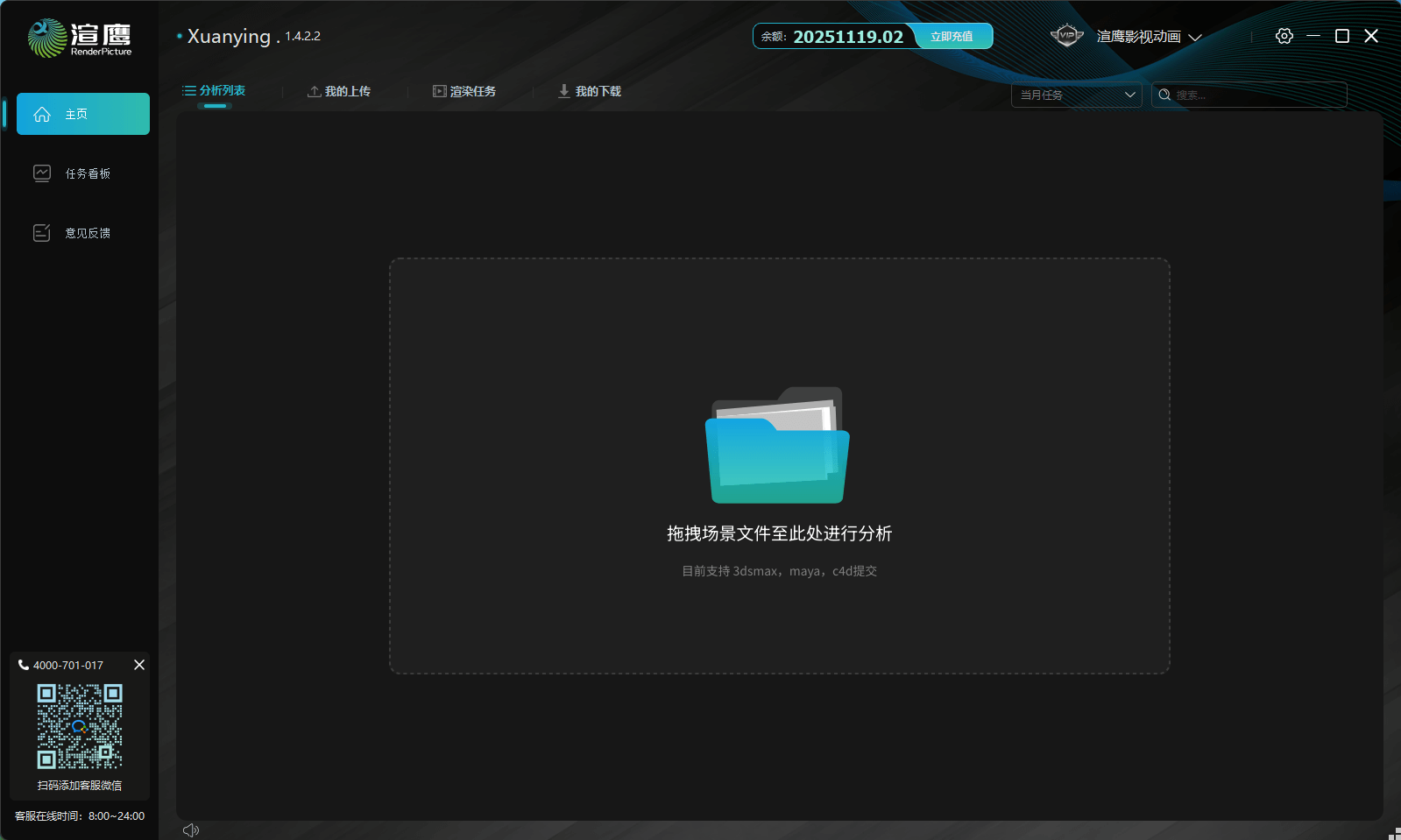Click 客服在线时间 8:00~24:00 text
The width and height of the screenshot is (1401, 840).
pos(80,816)
